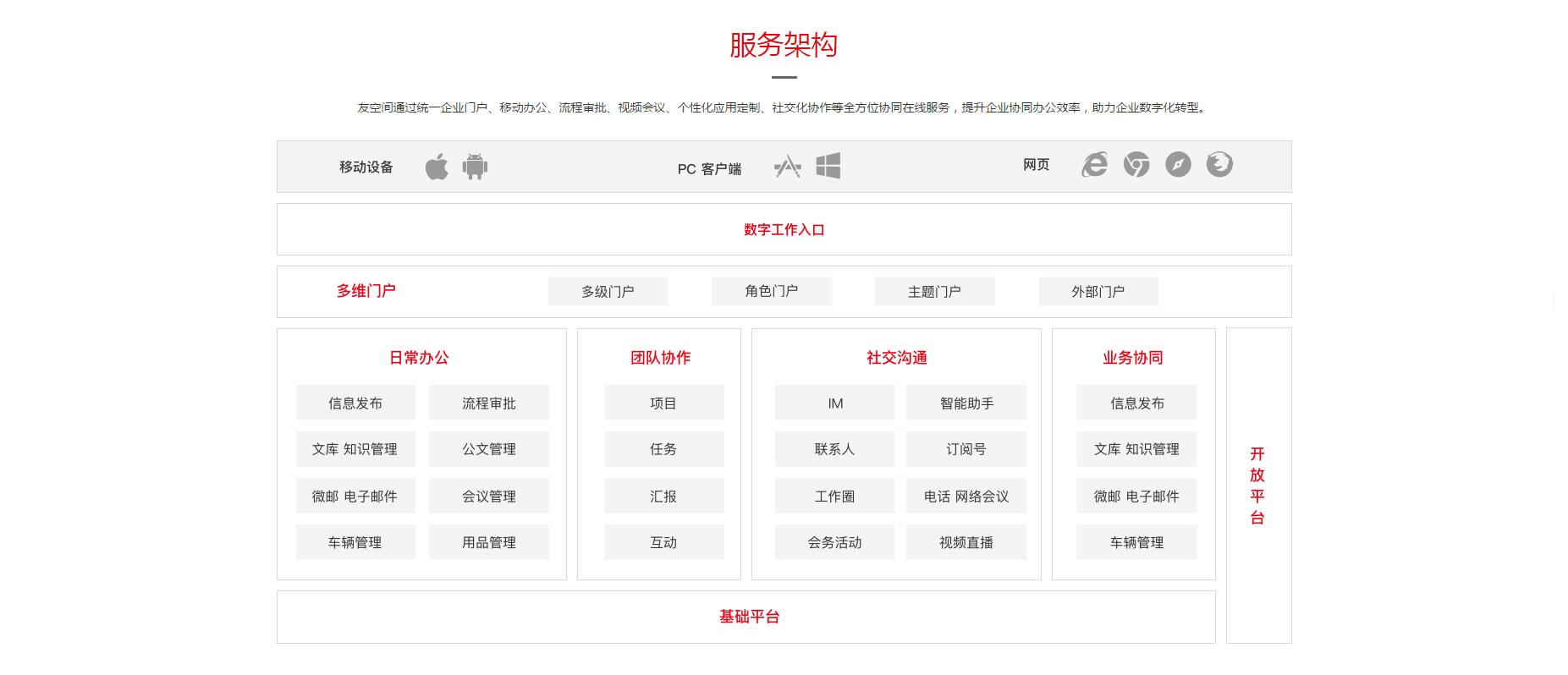
Task: Open the 数字工作入口 banner
Action: [784, 230]
